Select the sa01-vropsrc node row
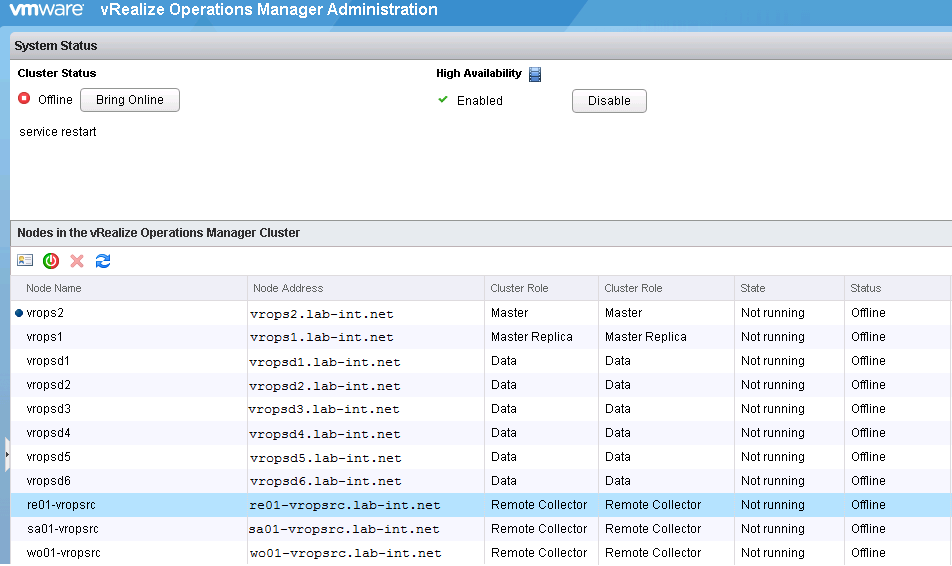The height and width of the screenshot is (566, 952). pos(400,529)
